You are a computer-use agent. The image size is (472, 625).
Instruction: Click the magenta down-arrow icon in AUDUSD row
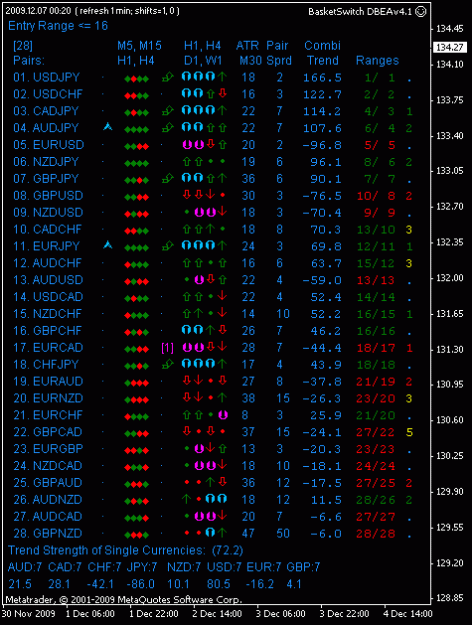click(x=199, y=280)
